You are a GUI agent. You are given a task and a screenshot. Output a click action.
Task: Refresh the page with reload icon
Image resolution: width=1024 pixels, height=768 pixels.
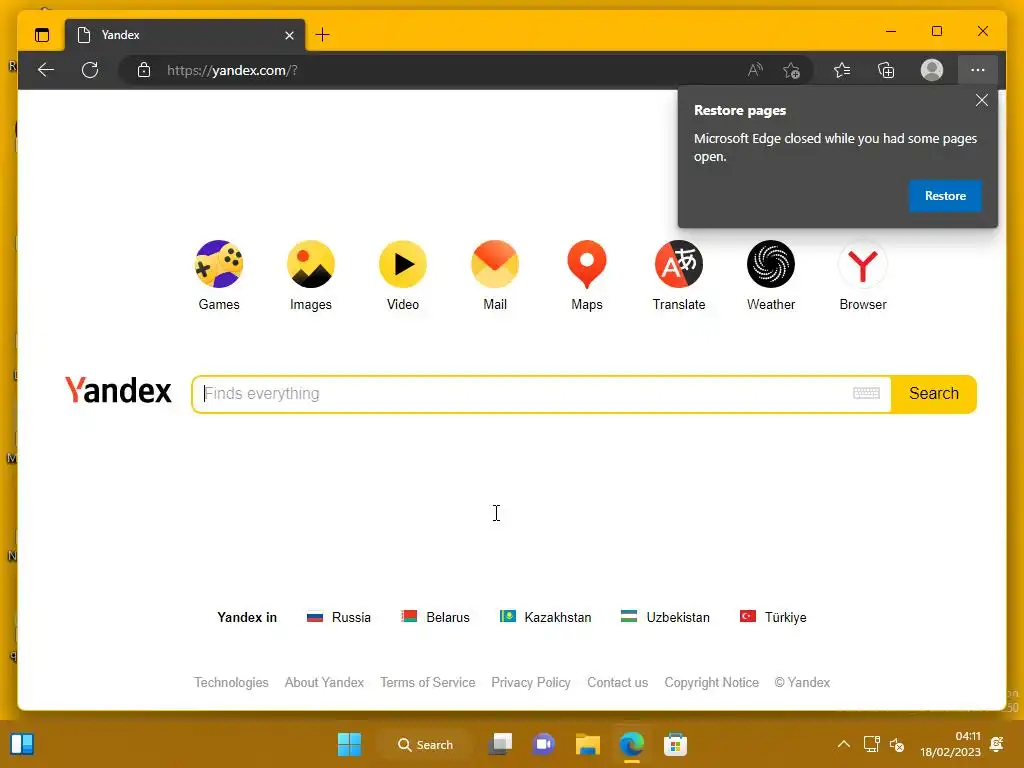coord(90,70)
